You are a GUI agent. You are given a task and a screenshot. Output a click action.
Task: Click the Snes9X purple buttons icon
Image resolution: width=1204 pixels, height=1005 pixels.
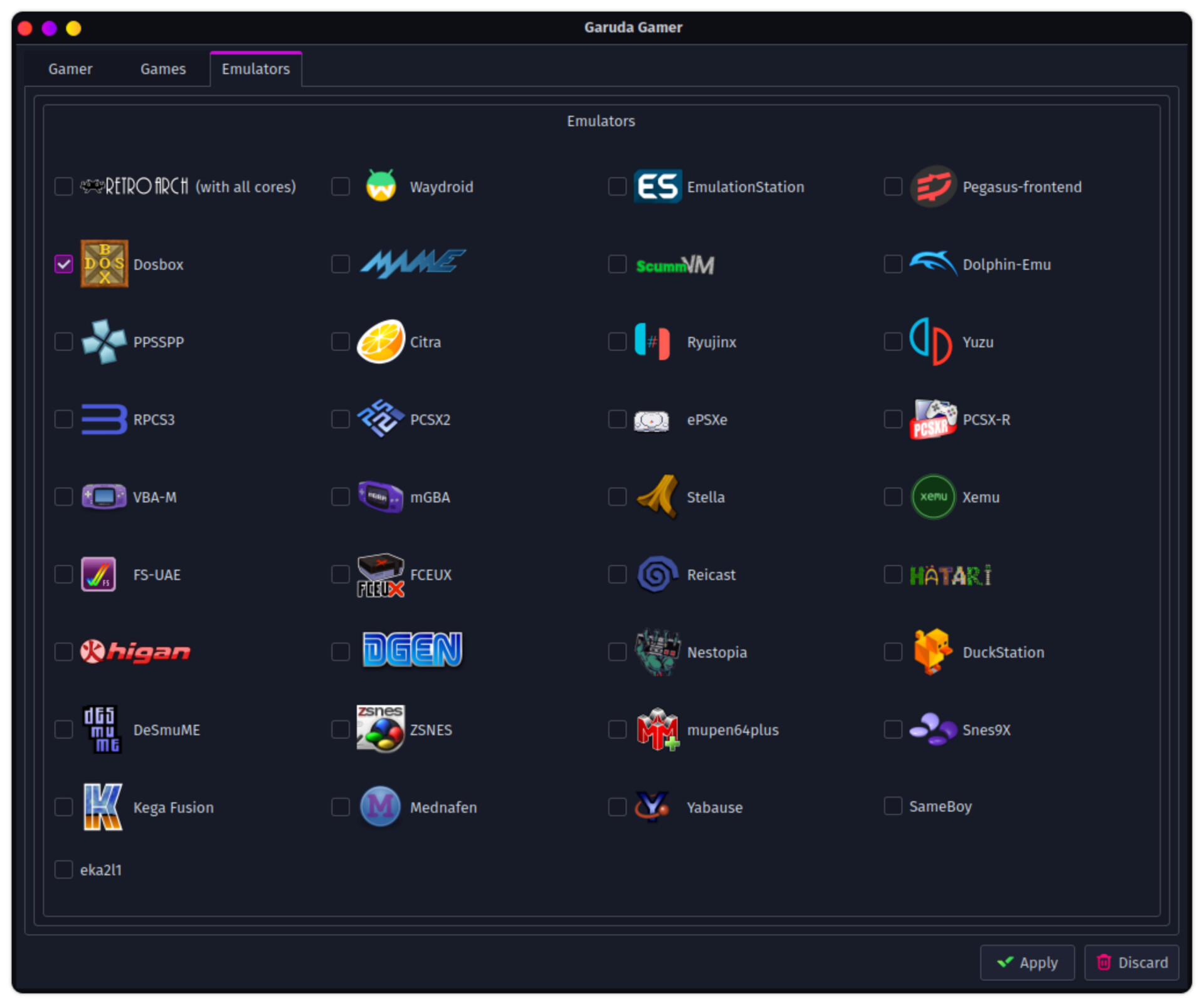pyautogui.click(x=933, y=729)
